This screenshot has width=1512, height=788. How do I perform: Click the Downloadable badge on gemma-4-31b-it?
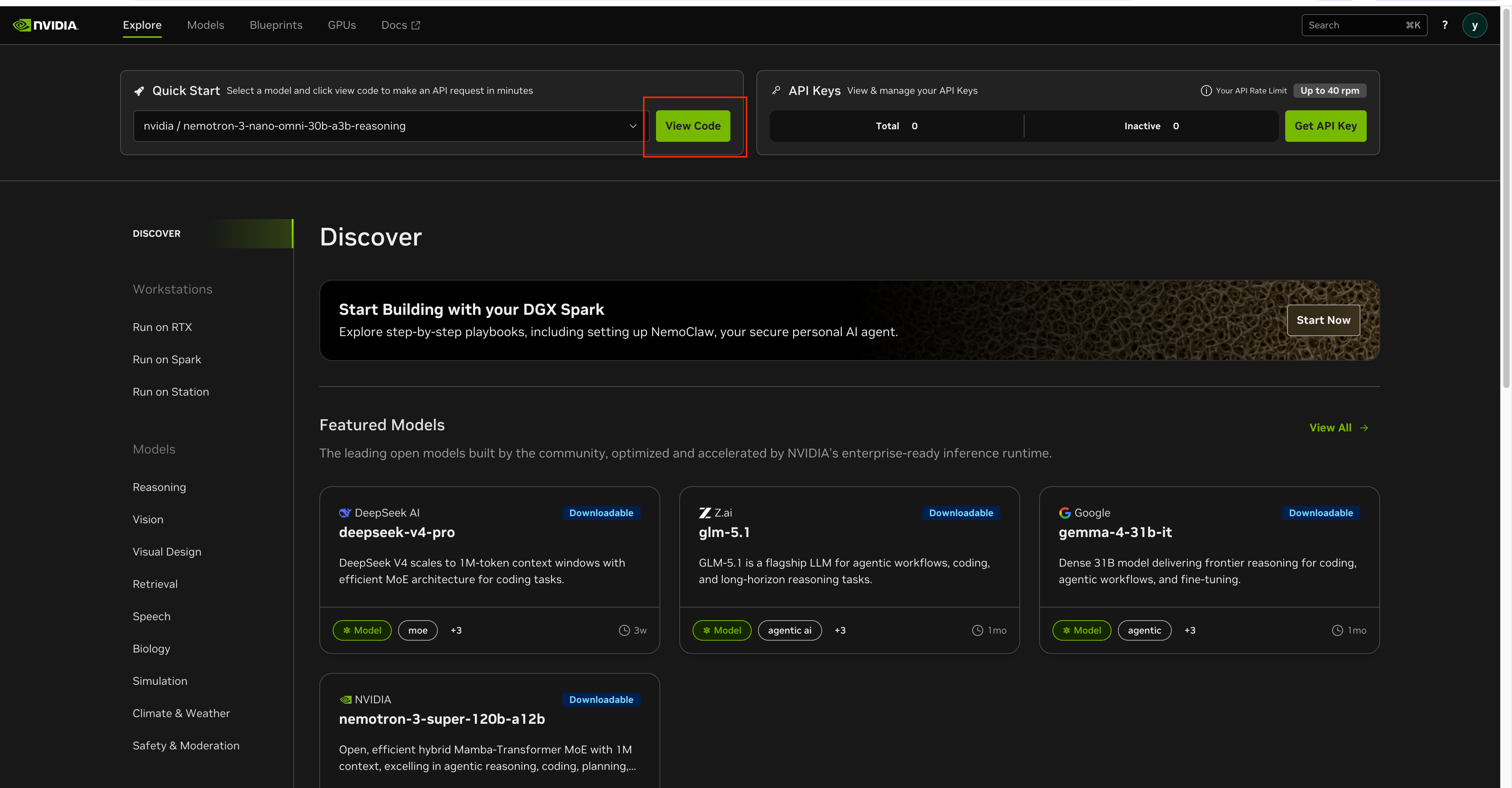pos(1321,513)
